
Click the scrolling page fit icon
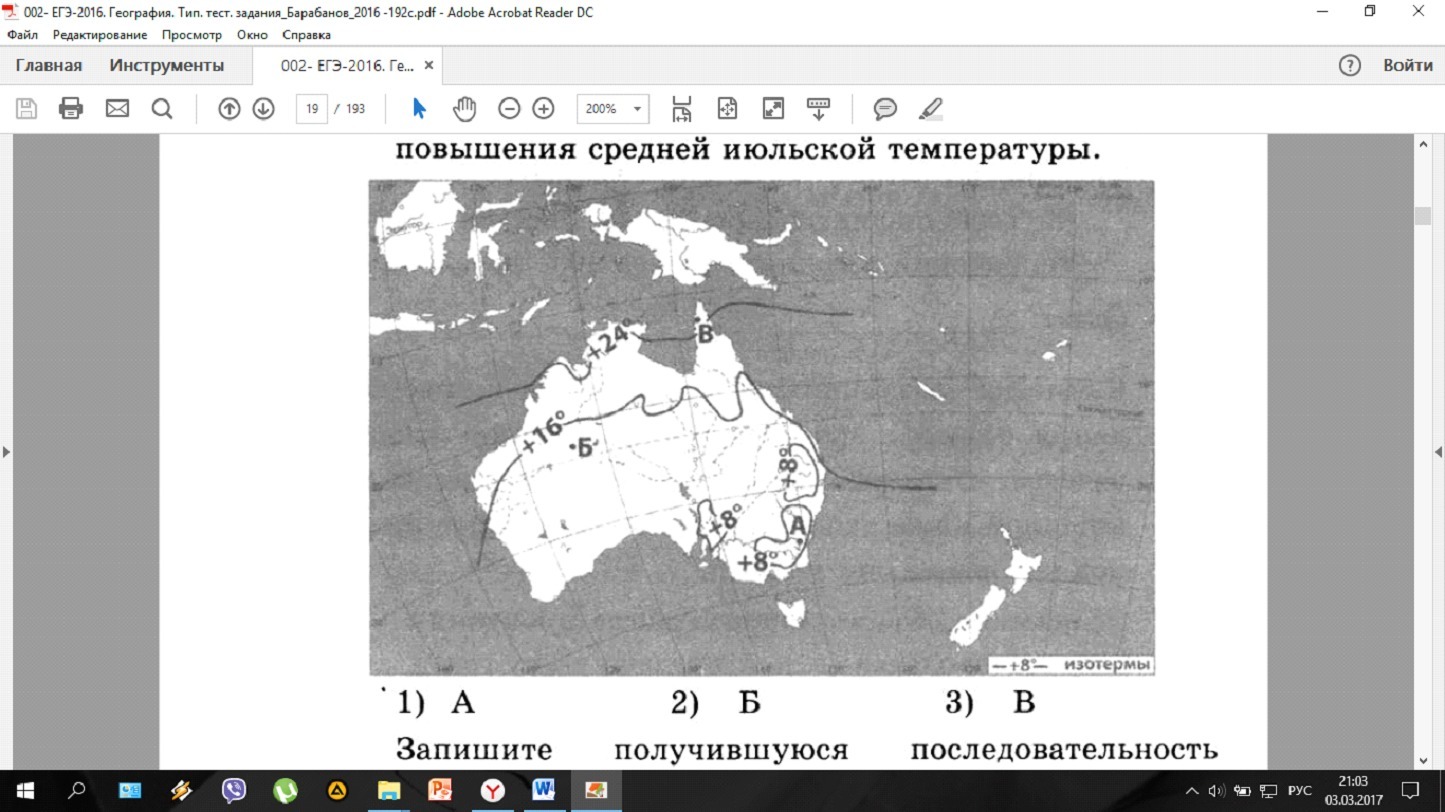tap(682, 108)
